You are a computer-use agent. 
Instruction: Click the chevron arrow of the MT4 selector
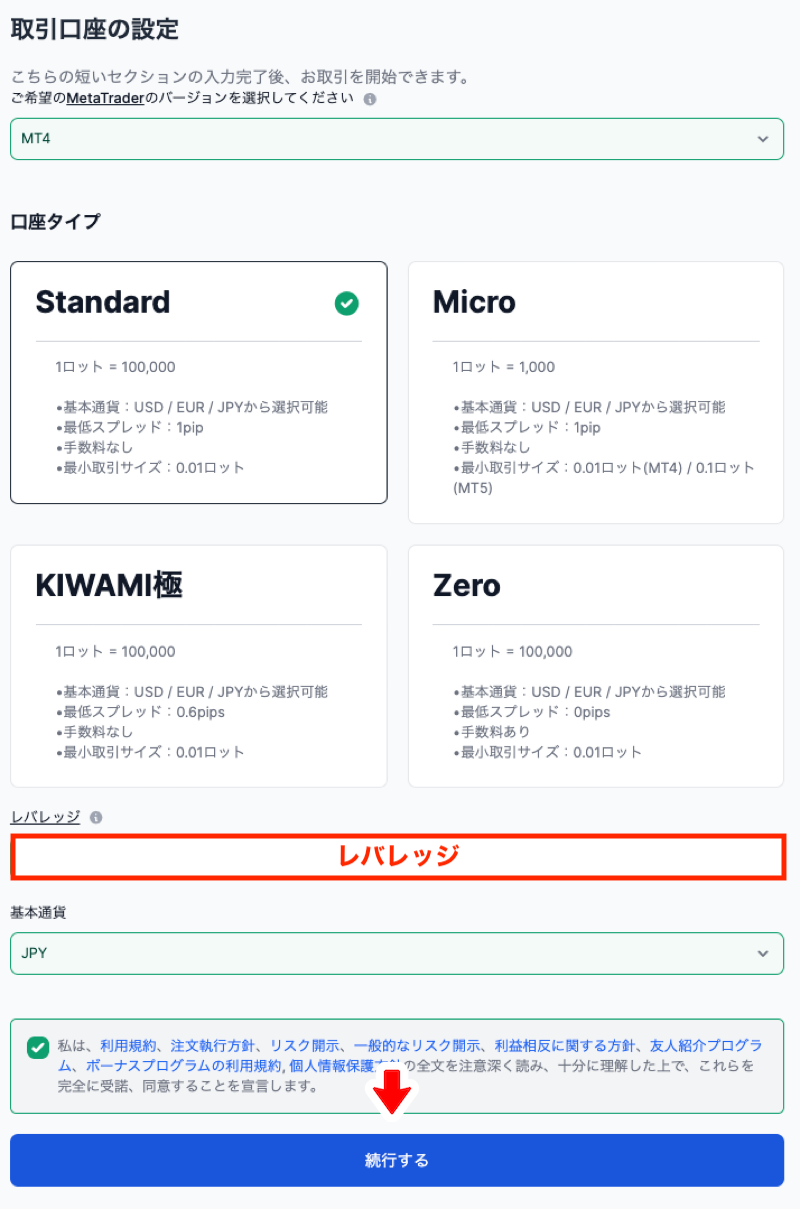tap(763, 139)
